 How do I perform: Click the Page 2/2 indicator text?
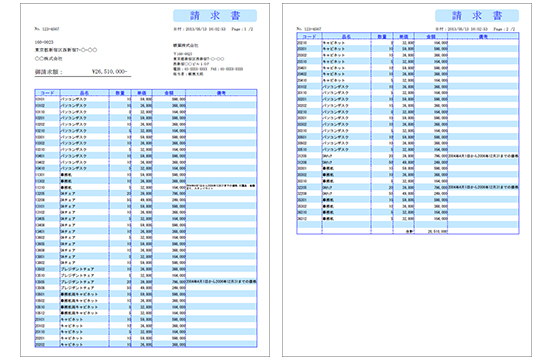point(504,29)
